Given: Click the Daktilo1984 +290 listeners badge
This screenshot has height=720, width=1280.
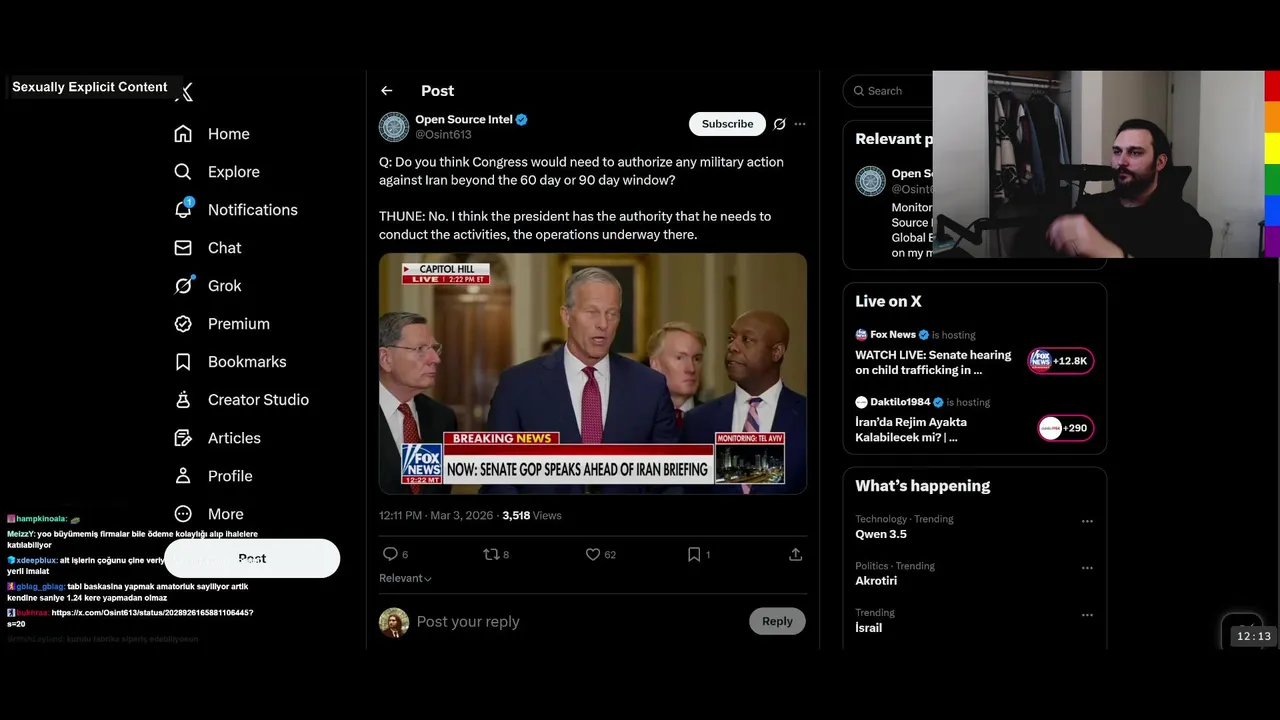Looking at the screenshot, I should coord(1066,428).
